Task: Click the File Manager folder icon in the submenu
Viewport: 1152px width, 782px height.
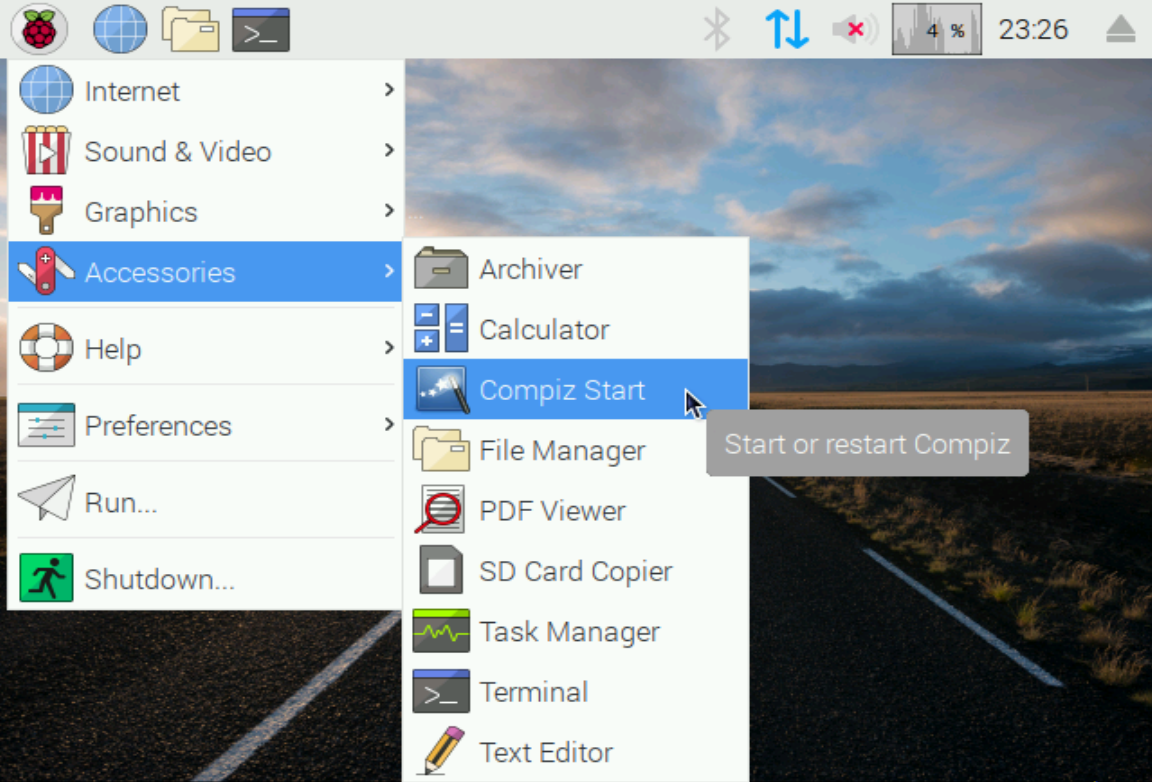Action: [441, 448]
